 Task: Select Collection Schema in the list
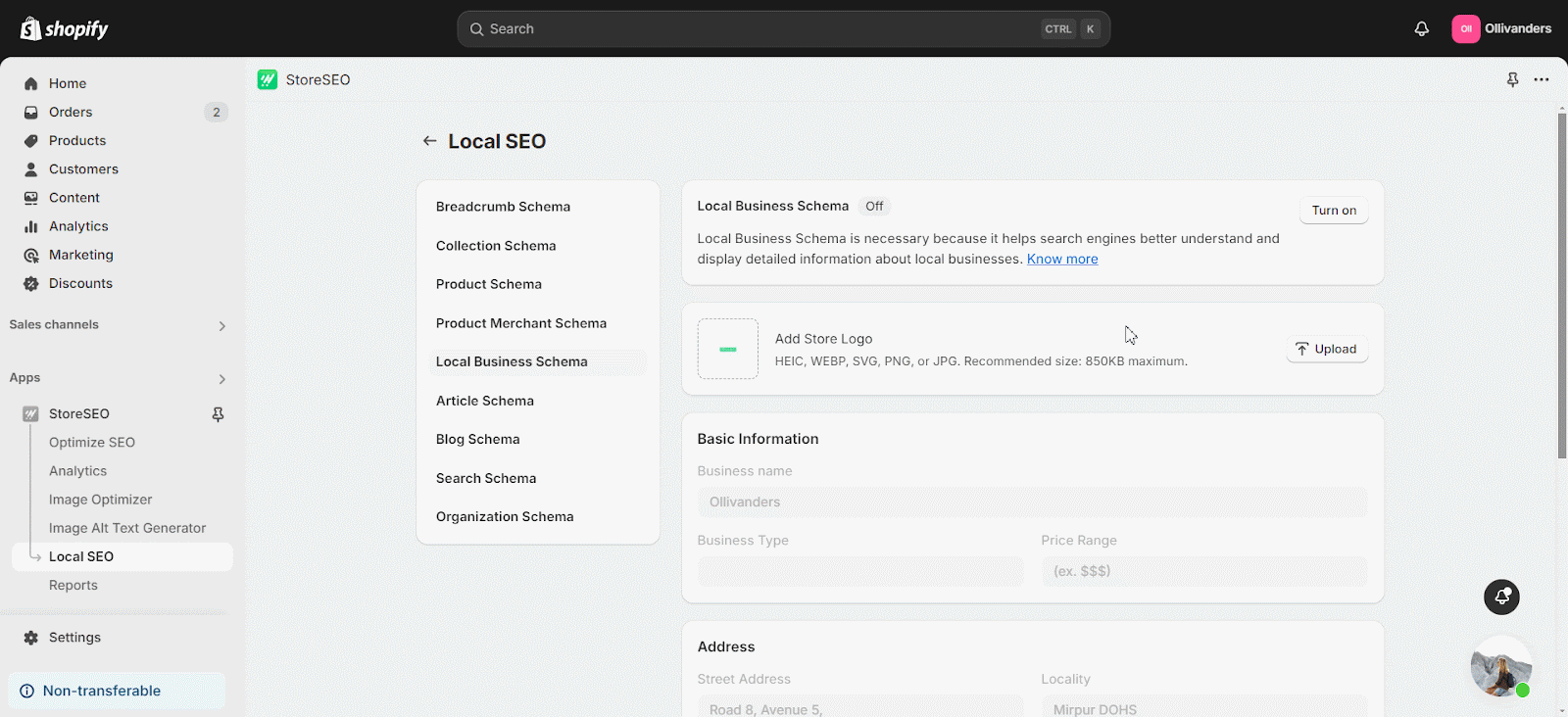pyautogui.click(x=537, y=246)
